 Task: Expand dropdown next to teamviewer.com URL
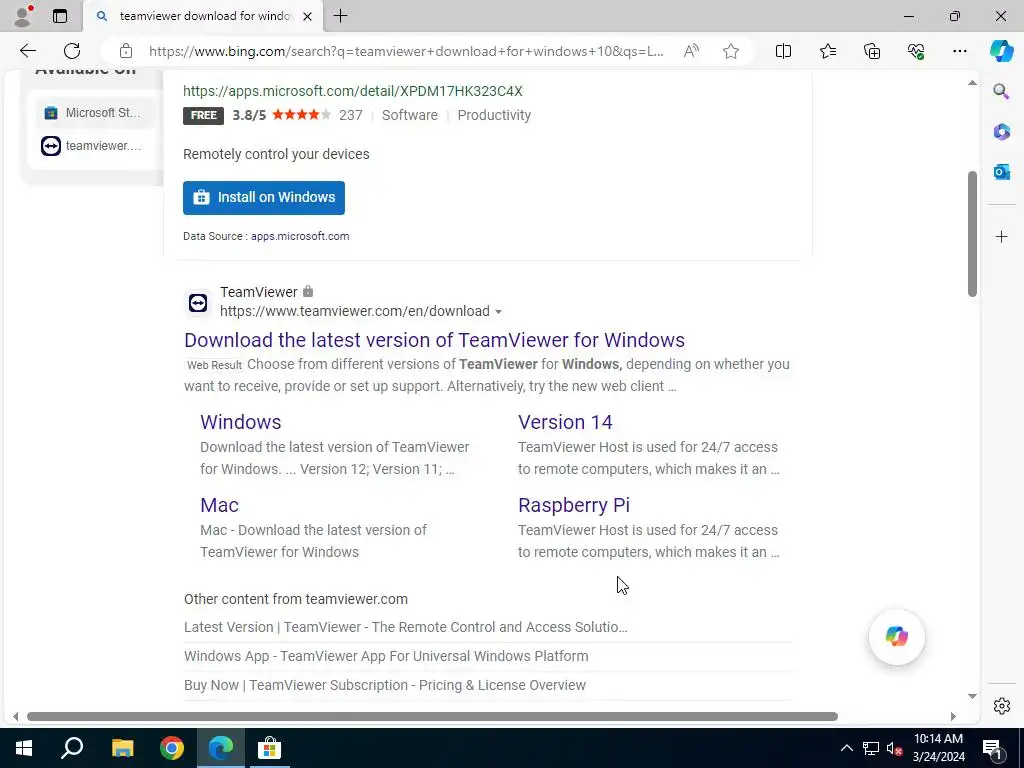click(x=498, y=312)
